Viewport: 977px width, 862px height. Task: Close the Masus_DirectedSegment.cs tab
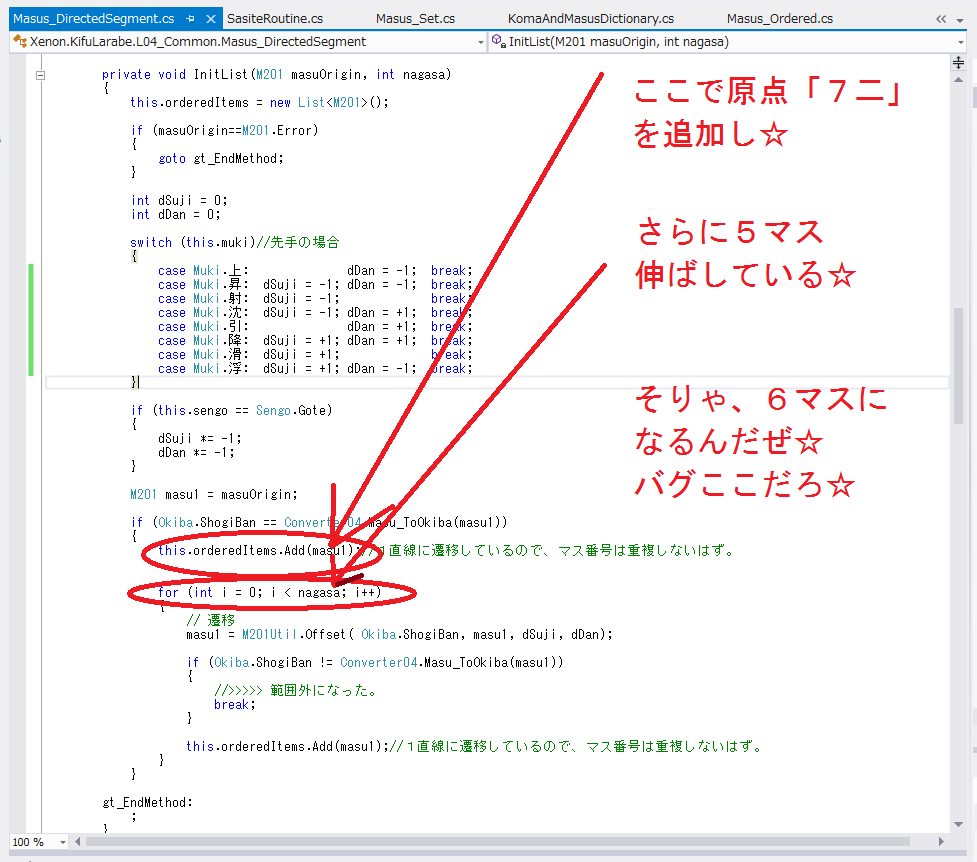(211, 19)
